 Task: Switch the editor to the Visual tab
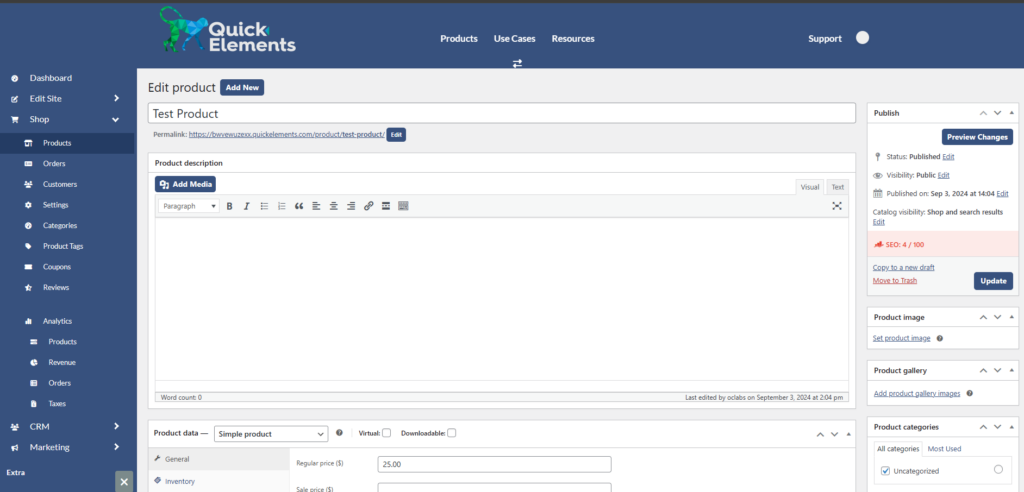(810, 187)
